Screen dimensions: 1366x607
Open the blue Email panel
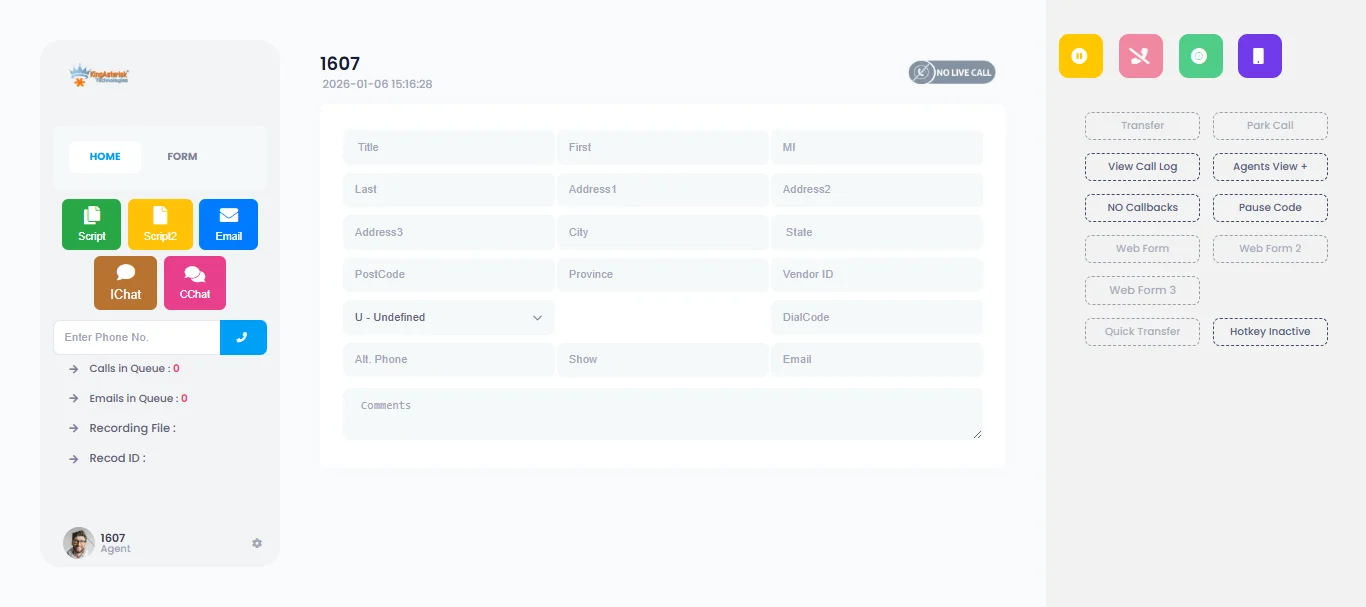click(x=228, y=224)
